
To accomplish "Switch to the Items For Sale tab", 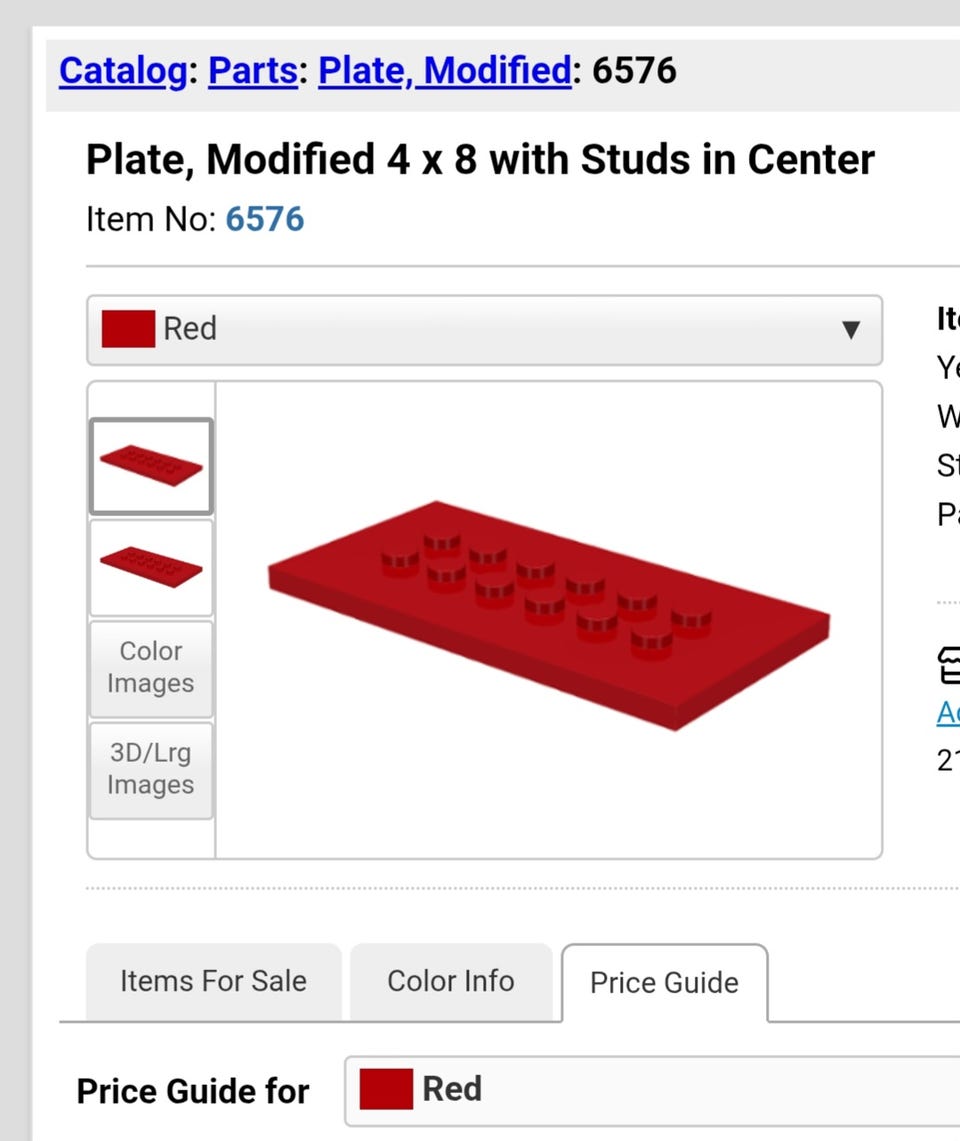I will (213, 981).
